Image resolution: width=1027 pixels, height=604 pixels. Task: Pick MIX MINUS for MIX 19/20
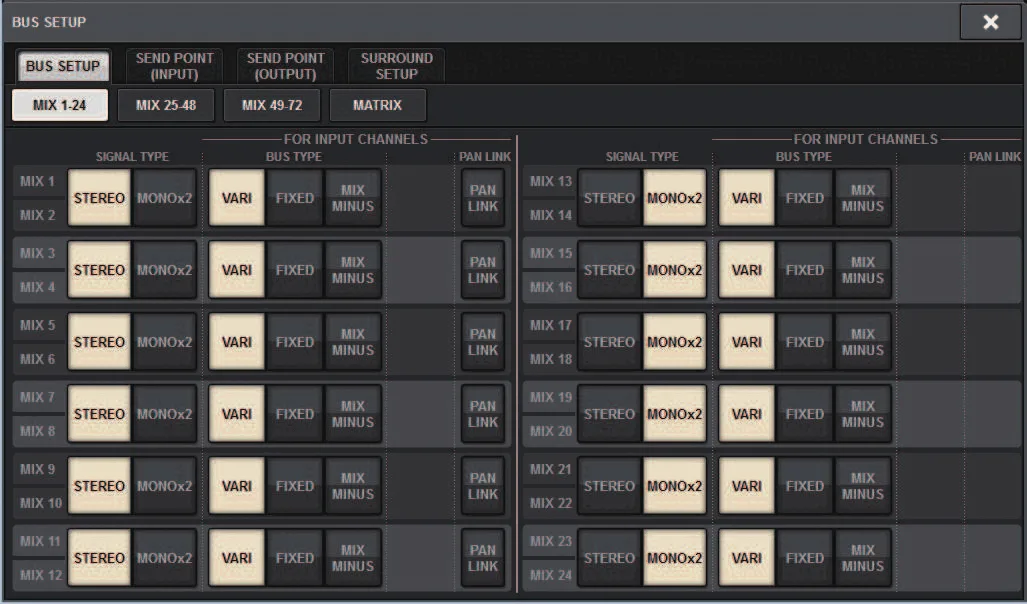(x=863, y=414)
